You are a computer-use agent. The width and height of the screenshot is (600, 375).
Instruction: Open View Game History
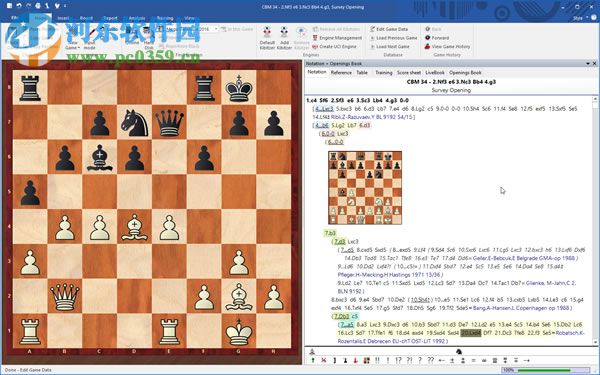click(447, 46)
